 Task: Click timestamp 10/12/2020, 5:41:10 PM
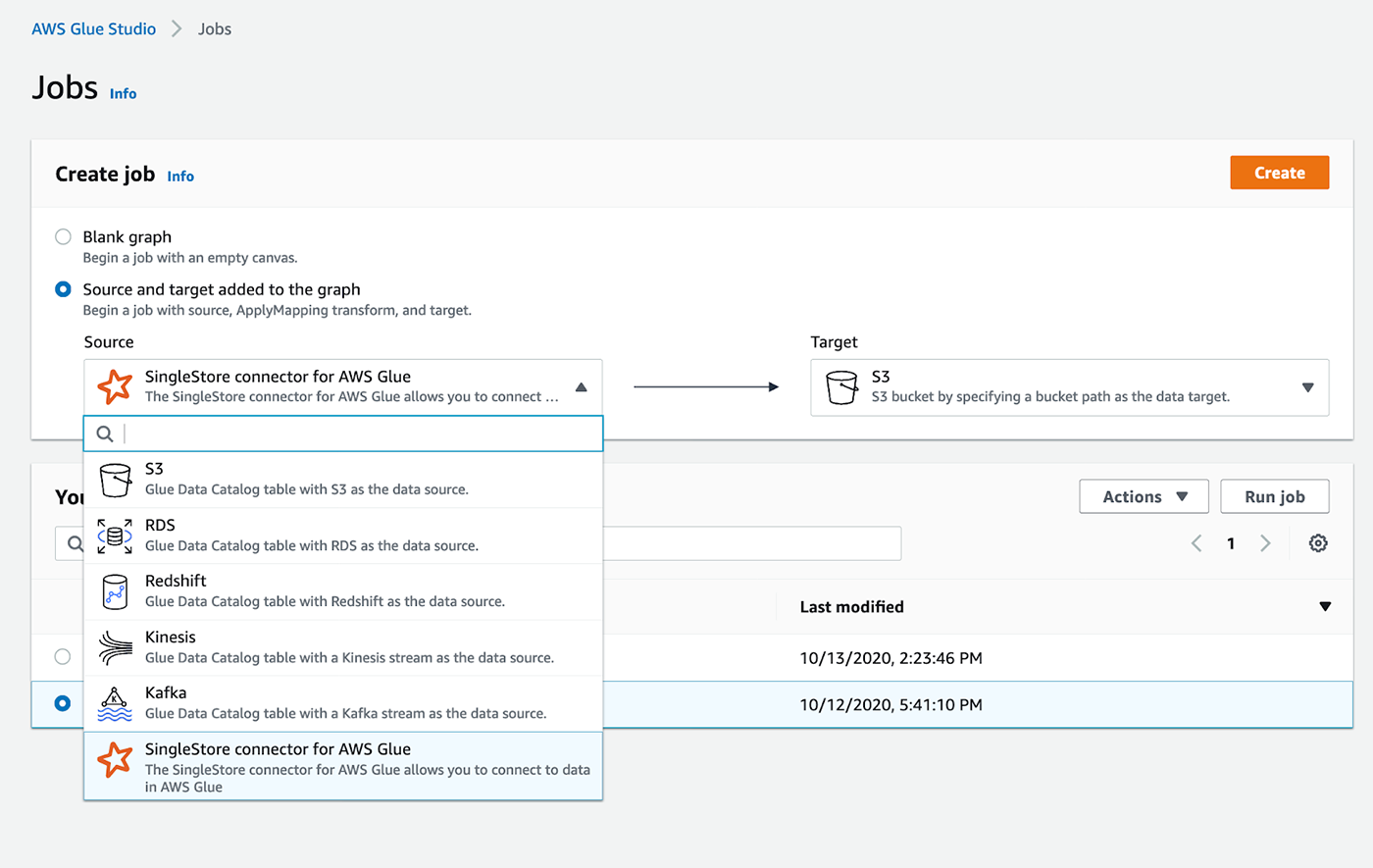(890, 704)
